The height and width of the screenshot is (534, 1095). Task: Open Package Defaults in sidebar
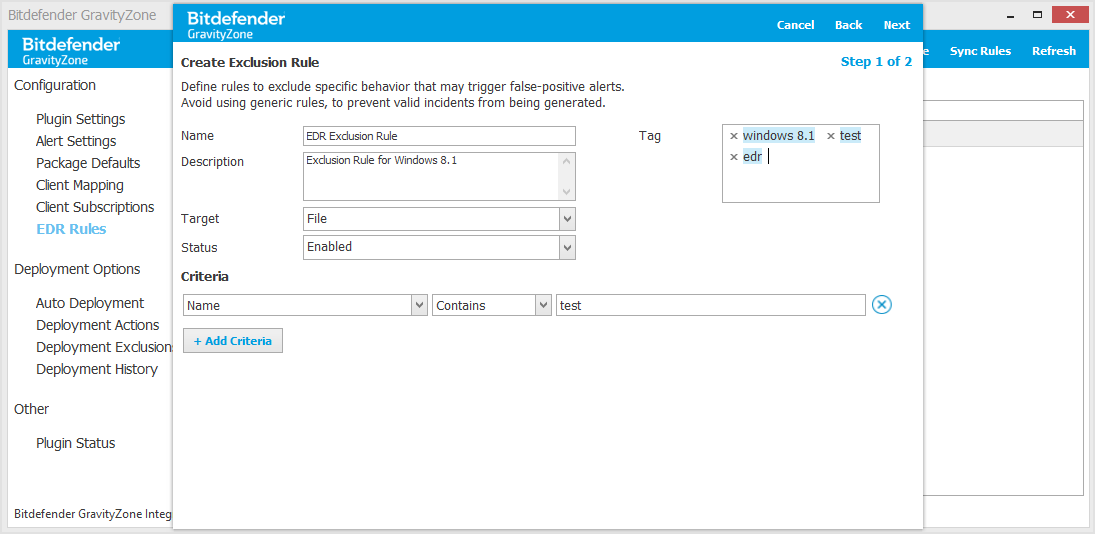coord(88,163)
